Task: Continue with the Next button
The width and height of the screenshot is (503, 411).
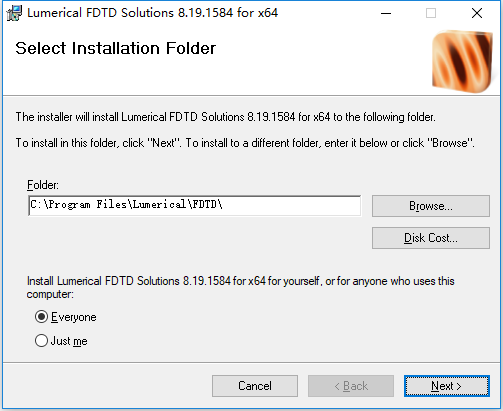Action: pos(447,386)
